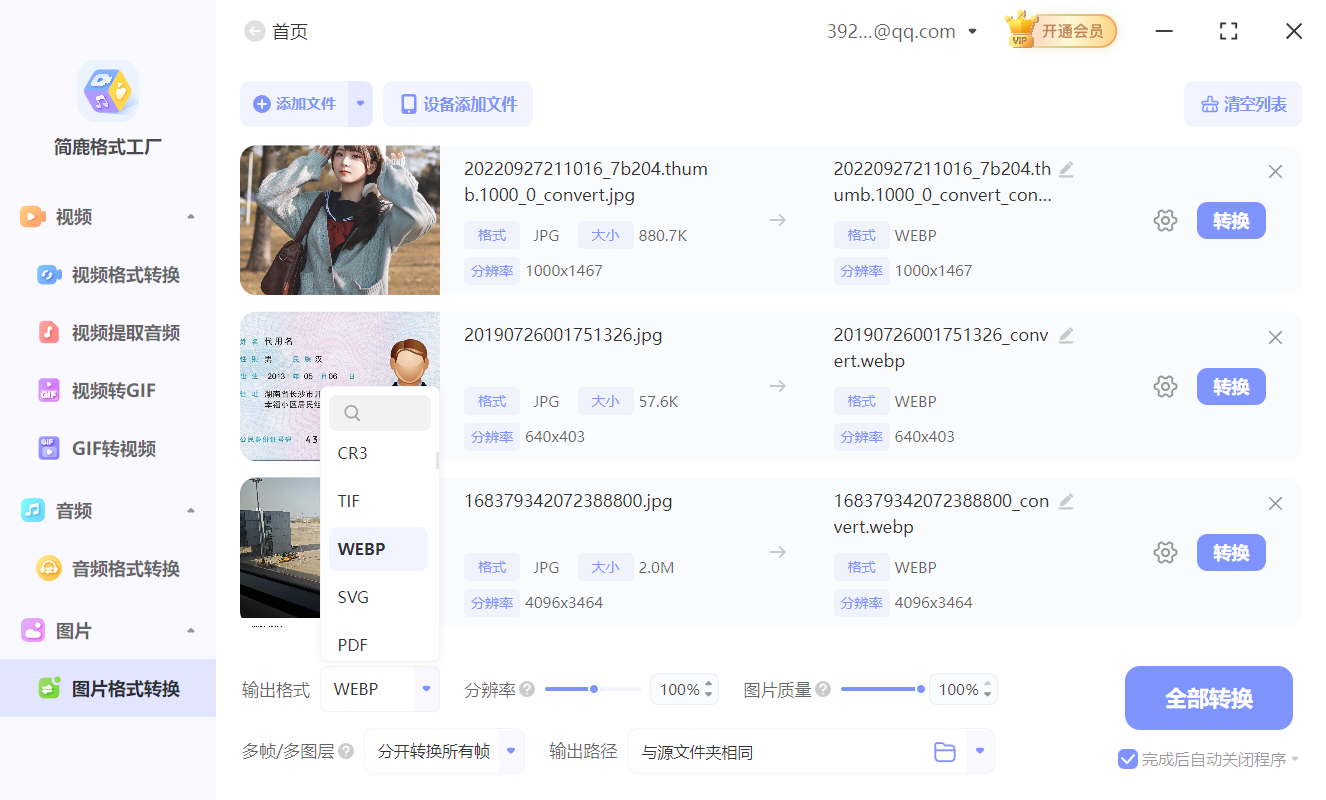Expand the 添加文件 dropdown arrow

(359, 104)
